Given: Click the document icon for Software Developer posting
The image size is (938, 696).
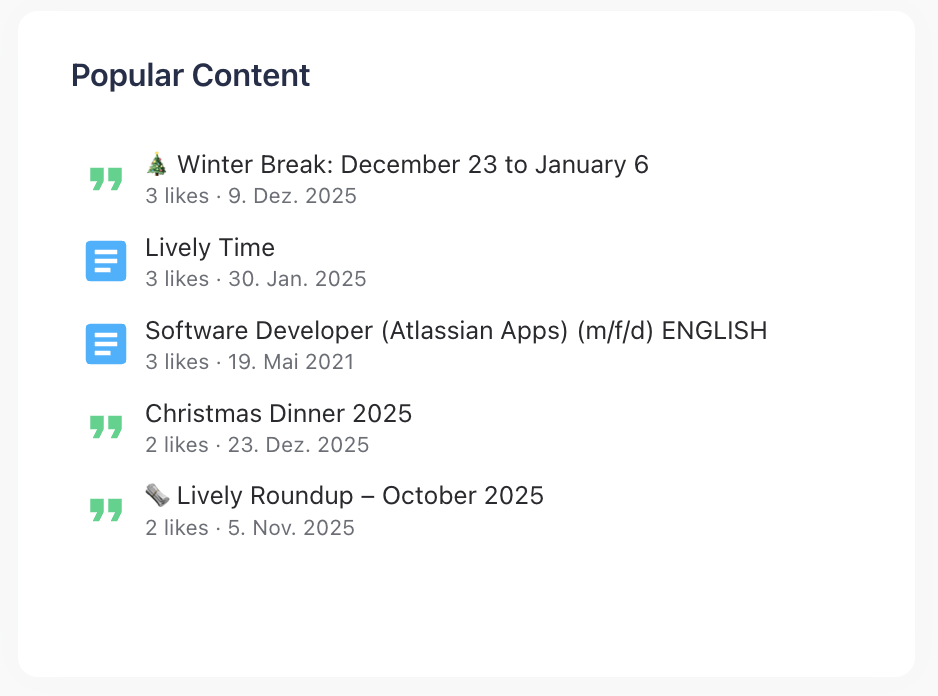Looking at the screenshot, I should (105, 343).
